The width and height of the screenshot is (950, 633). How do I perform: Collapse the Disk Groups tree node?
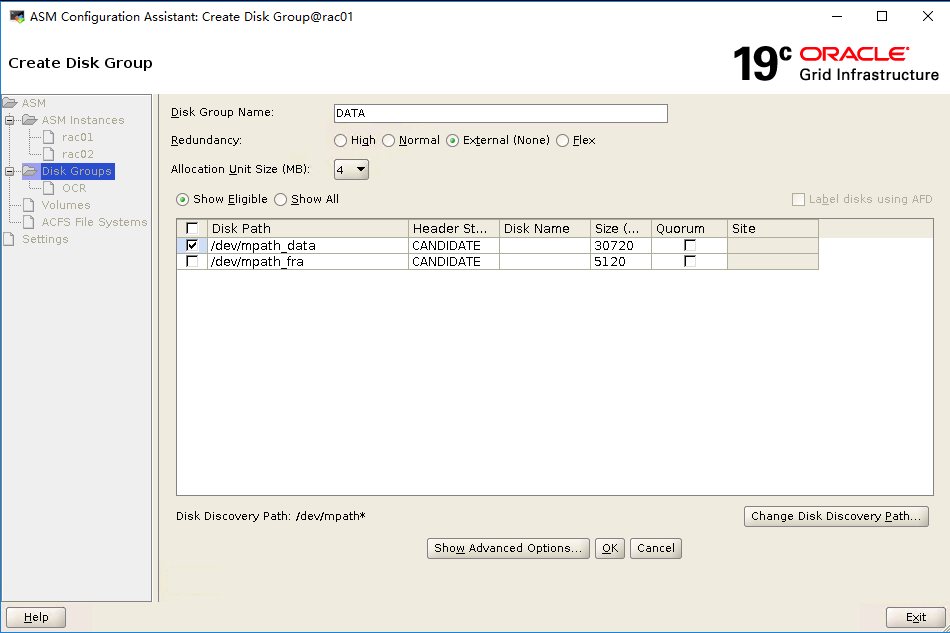coord(10,171)
